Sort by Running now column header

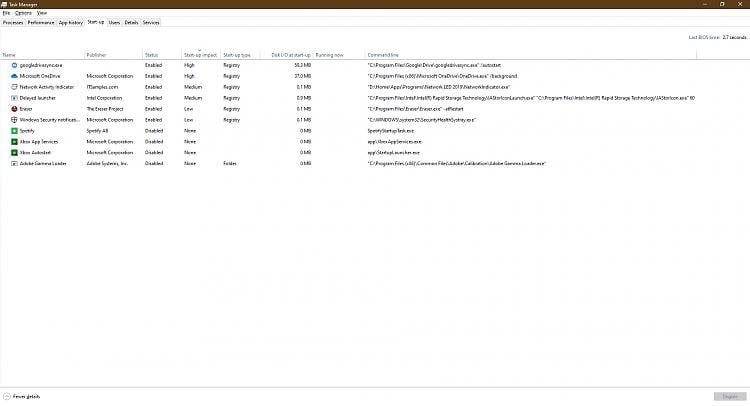tap(339, 55)
